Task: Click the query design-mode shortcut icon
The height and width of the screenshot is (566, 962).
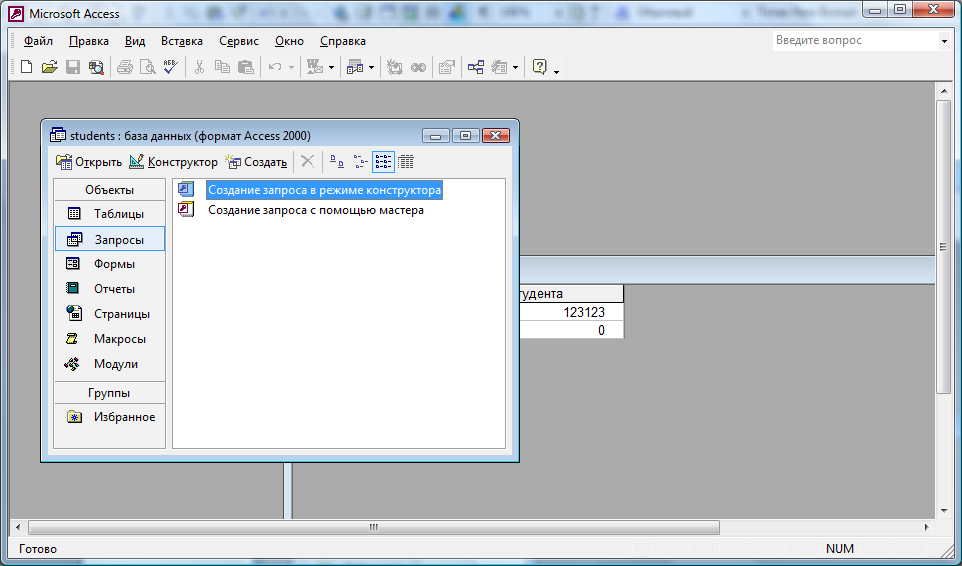Action: tap(186, 189)
